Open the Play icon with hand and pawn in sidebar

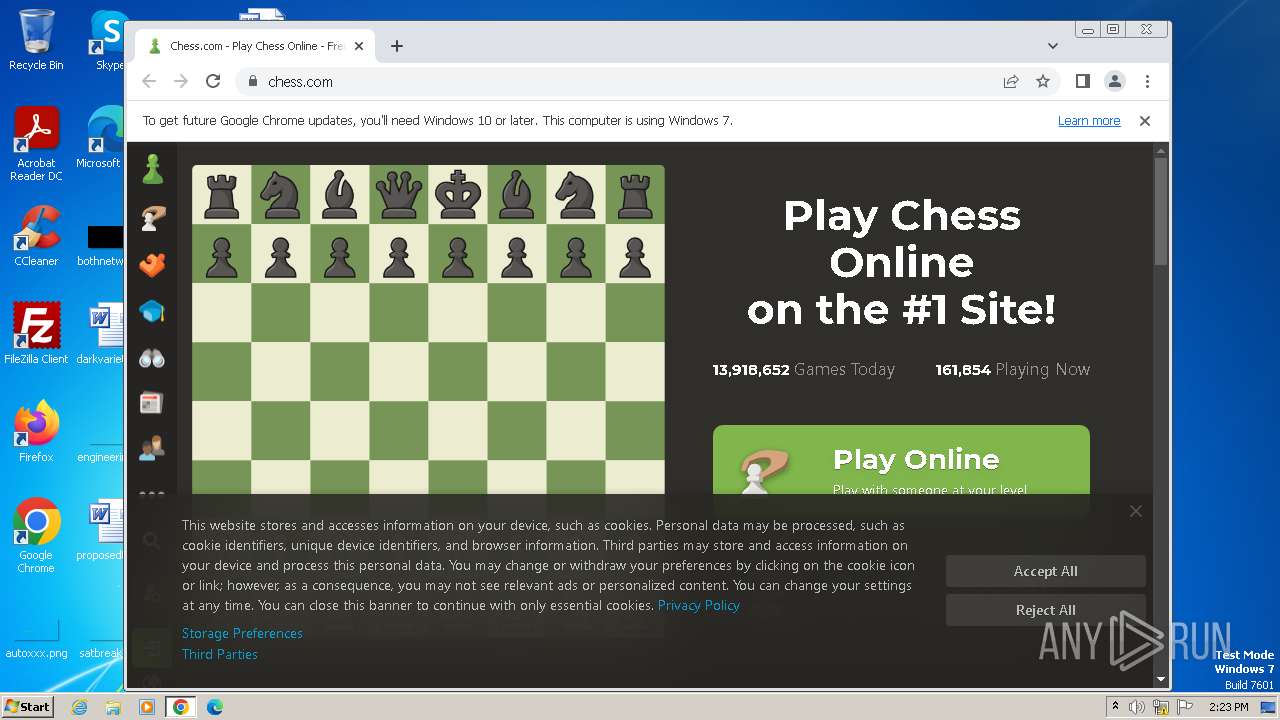(152, 218)
